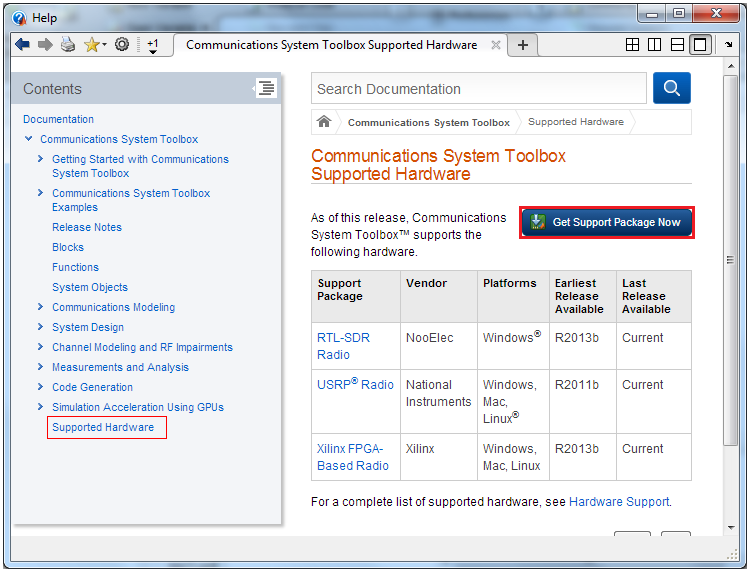The image size is (750, 571).
Task: Click the Earliest Release Available header
Action: [583, 296]
